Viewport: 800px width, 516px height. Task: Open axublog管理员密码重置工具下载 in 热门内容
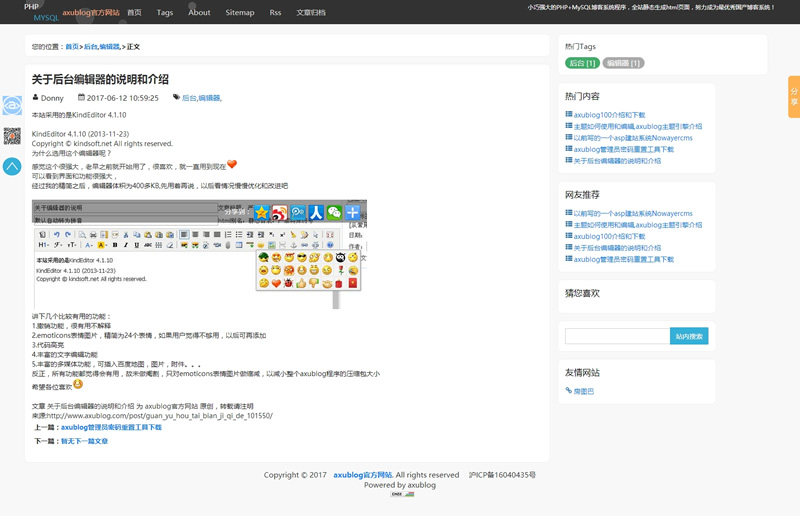tap(623, 149)
